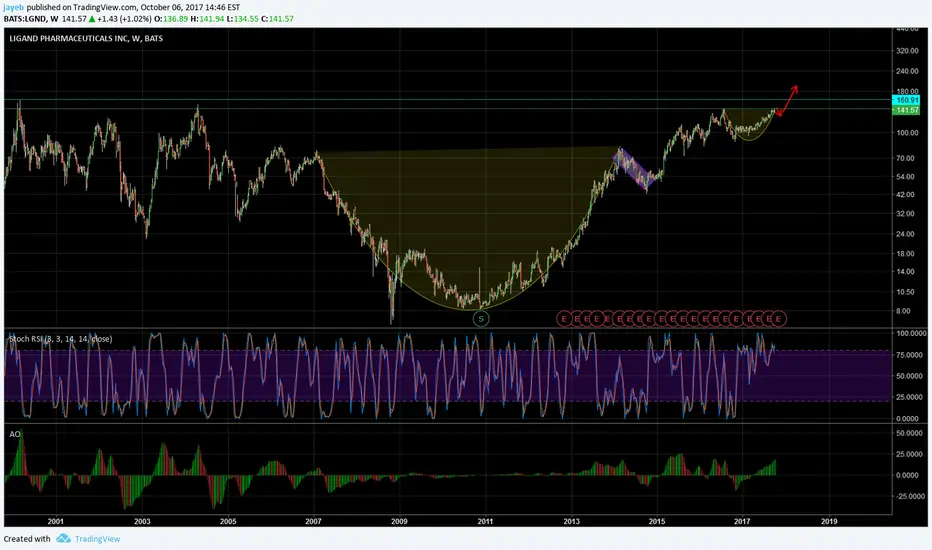The image size is (932, 550).
Task: Click the O:136.89 open value
Action: (171, 18)
